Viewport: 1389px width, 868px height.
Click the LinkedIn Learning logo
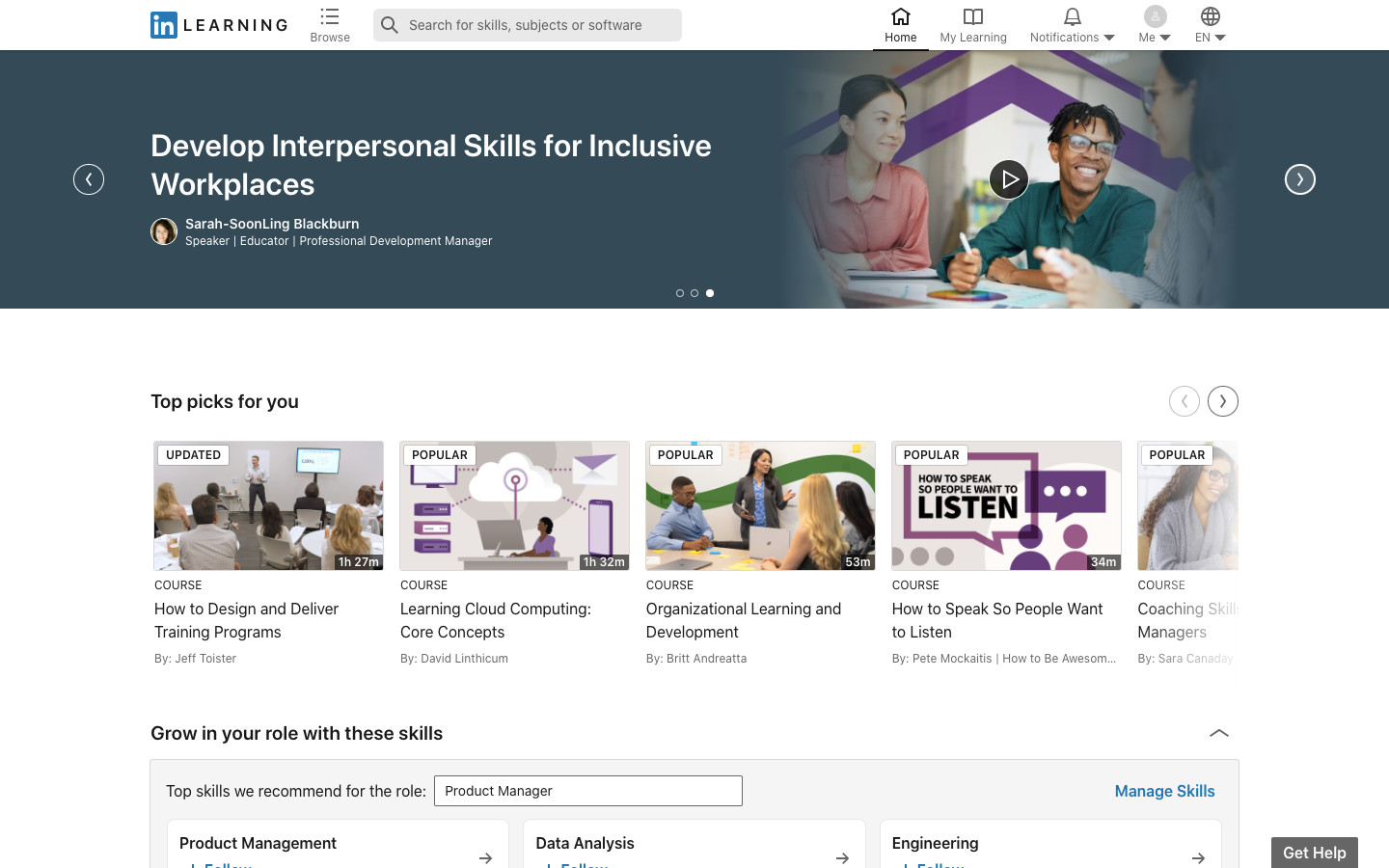(219, 25)
